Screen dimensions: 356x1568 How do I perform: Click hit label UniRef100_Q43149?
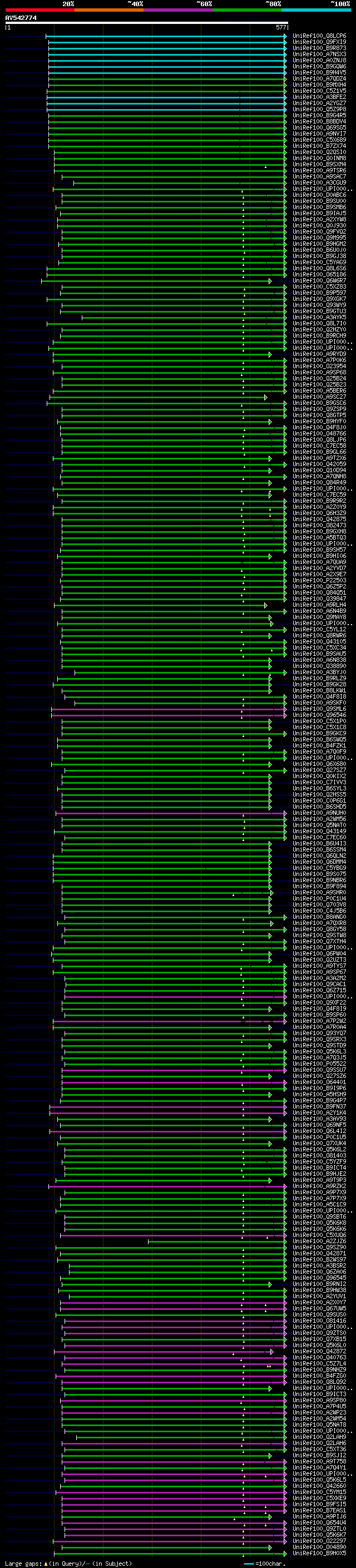click(x=319, y=832)
